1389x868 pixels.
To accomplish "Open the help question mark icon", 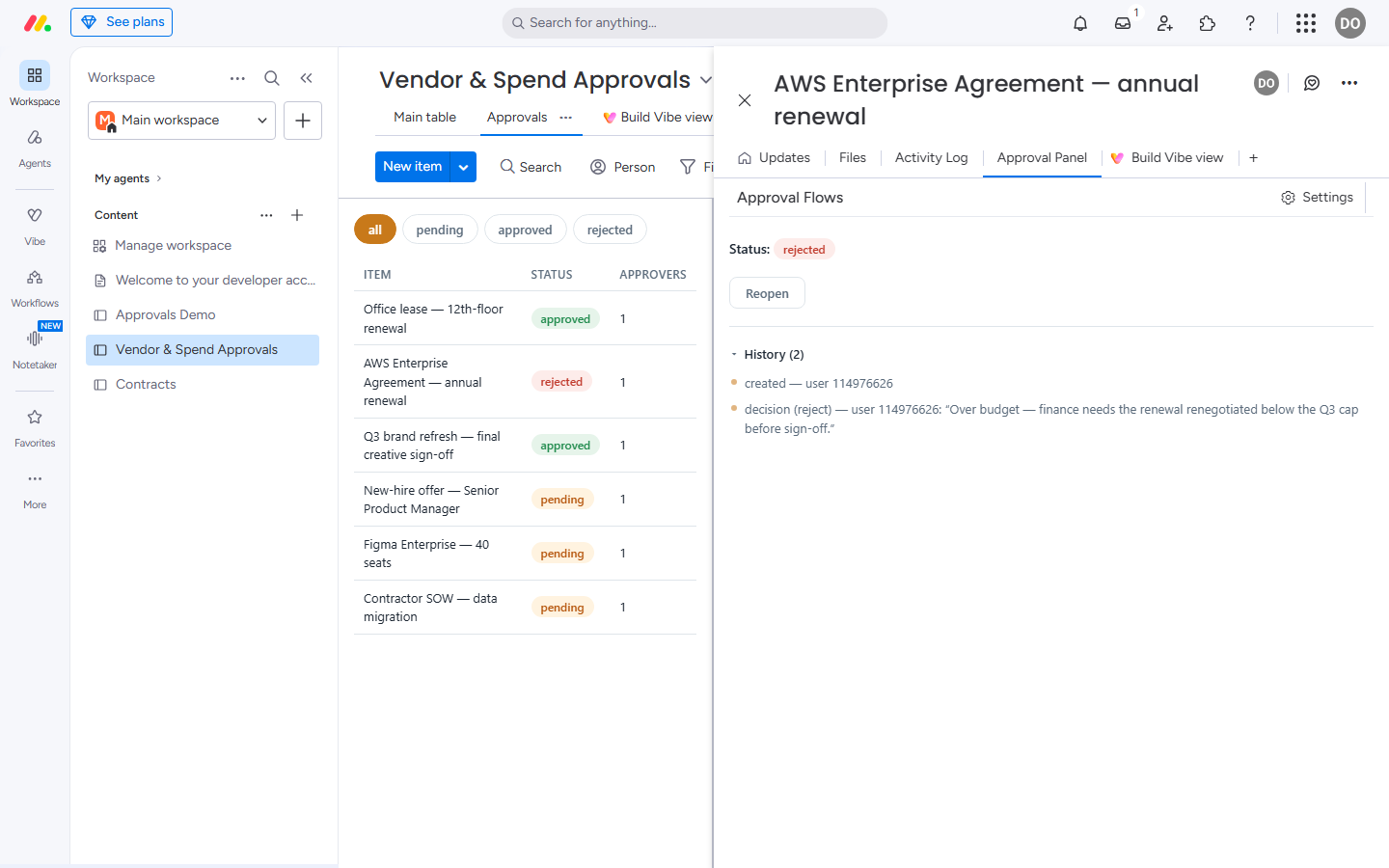I will pos(1250,23).
